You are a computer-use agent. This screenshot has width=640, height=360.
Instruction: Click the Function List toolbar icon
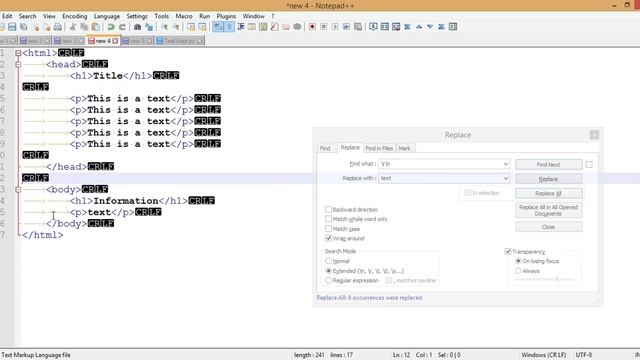pyautogui.click(x=275, y=27)
